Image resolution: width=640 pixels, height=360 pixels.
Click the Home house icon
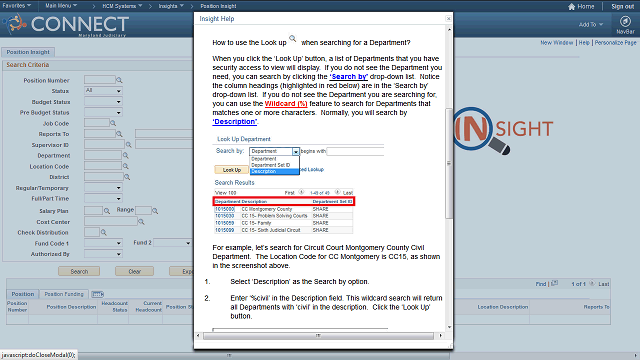point(571,6)
